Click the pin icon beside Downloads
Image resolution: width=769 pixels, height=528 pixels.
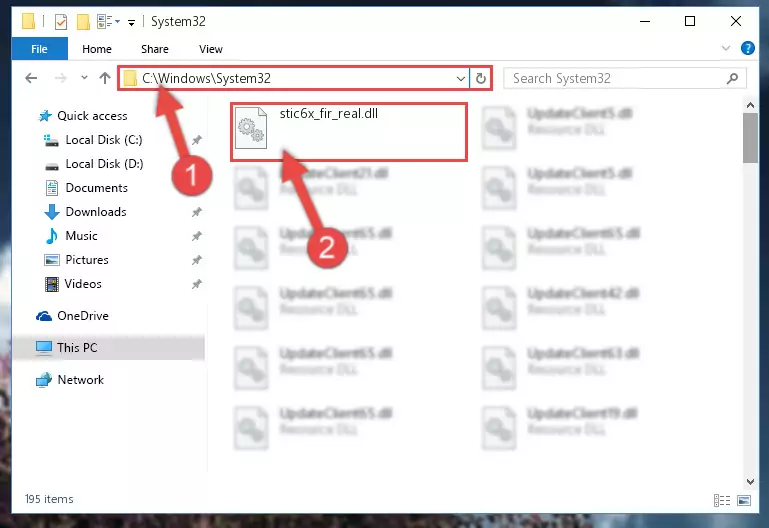(x=197, y=212)
